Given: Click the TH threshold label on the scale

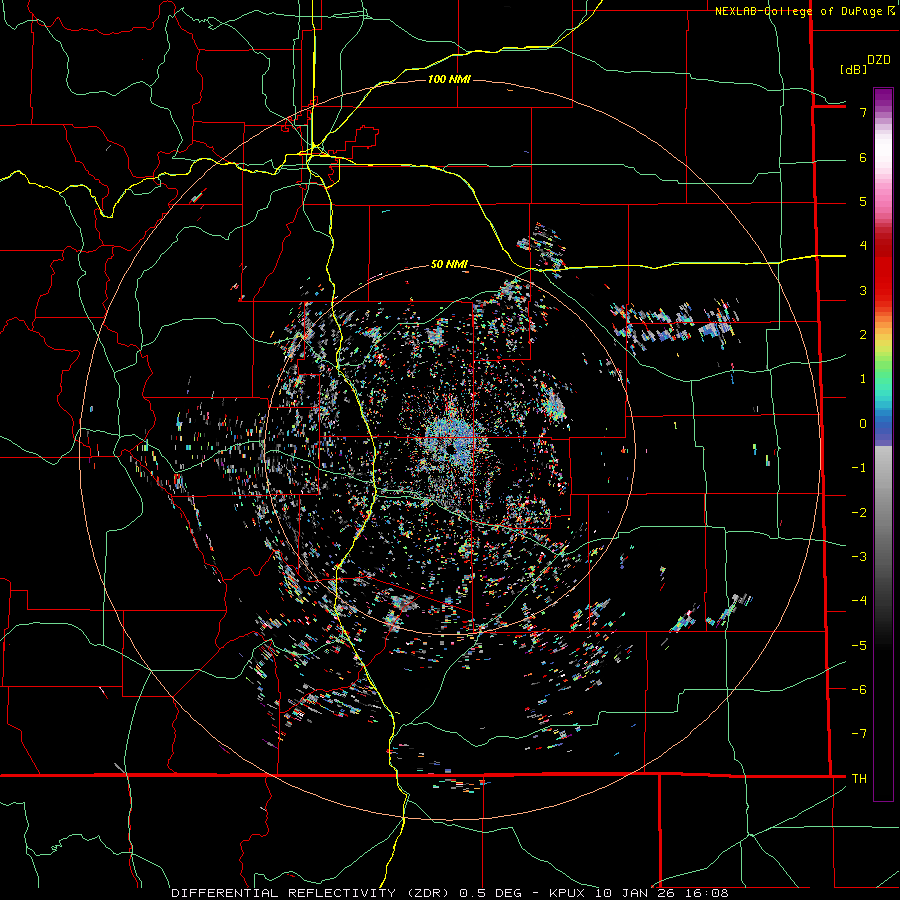Looking at the screenshot, I should [x=859, y=778].
